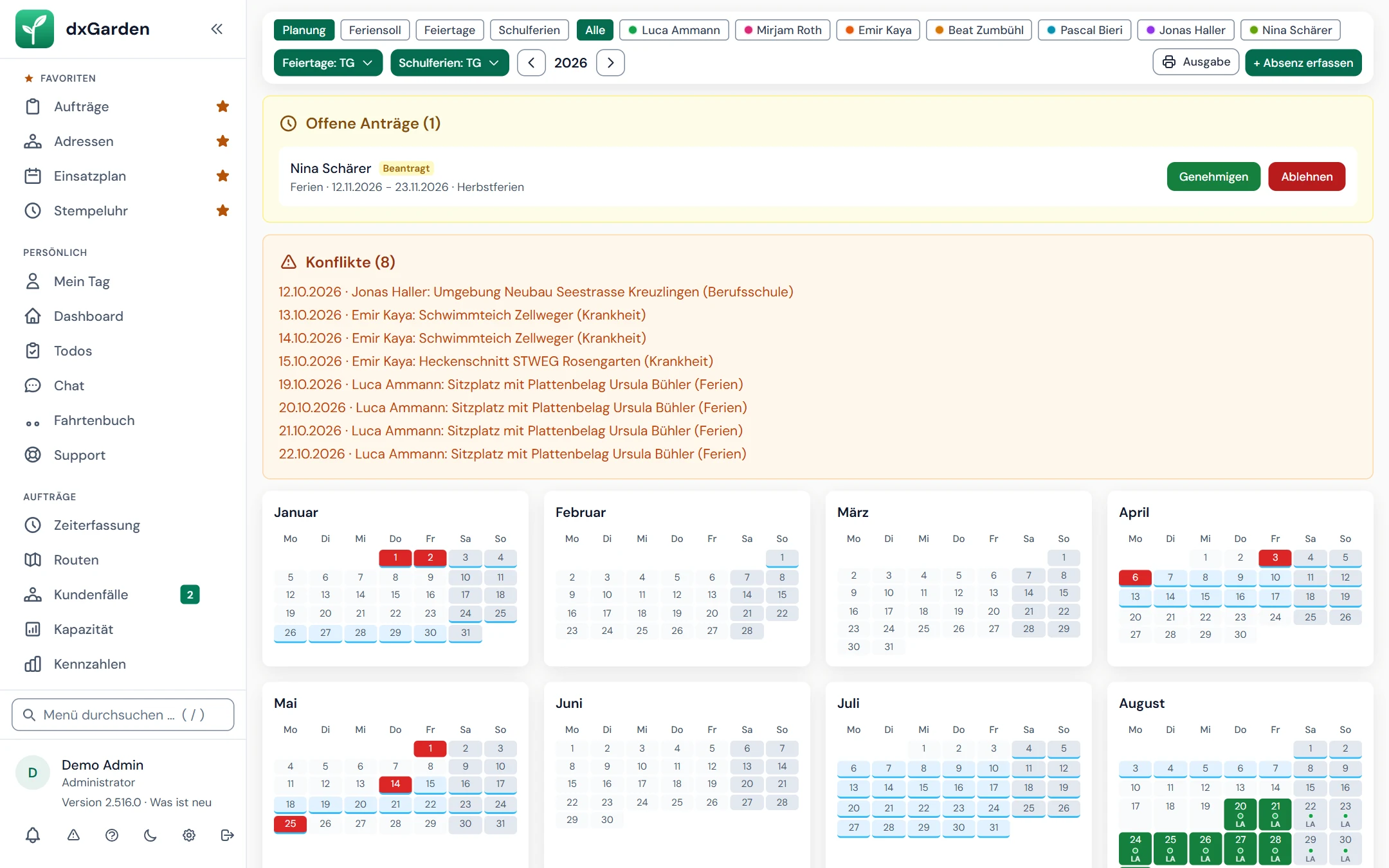Open notifications bell icon

33,835
